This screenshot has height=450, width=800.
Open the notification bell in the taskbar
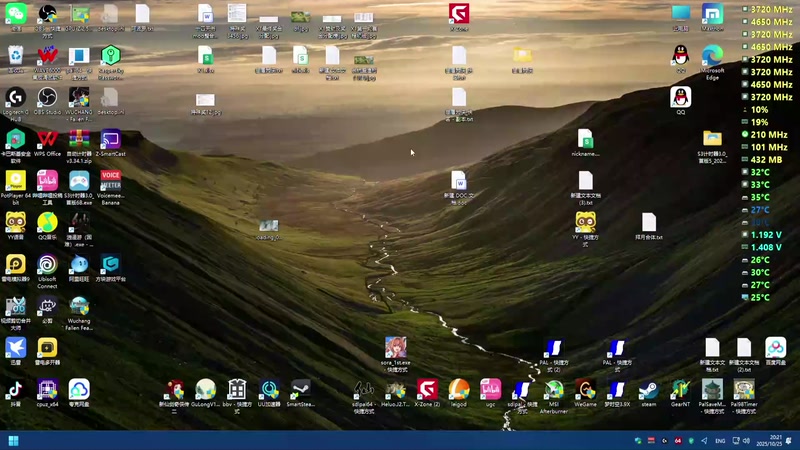pyautogui.click(x=789, y=440)
